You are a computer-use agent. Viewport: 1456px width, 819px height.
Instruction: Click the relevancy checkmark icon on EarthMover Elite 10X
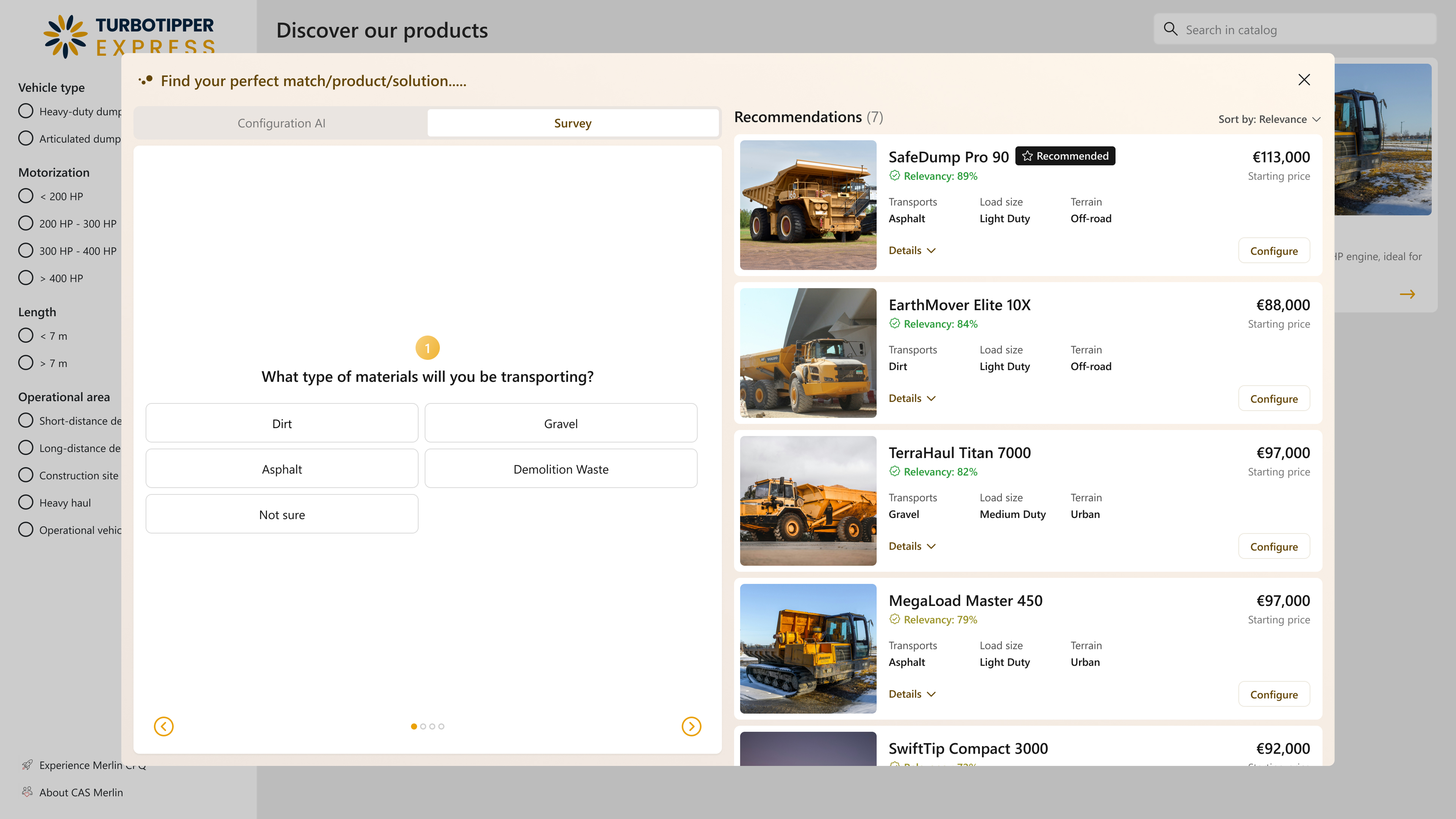(x=895, y=323)
